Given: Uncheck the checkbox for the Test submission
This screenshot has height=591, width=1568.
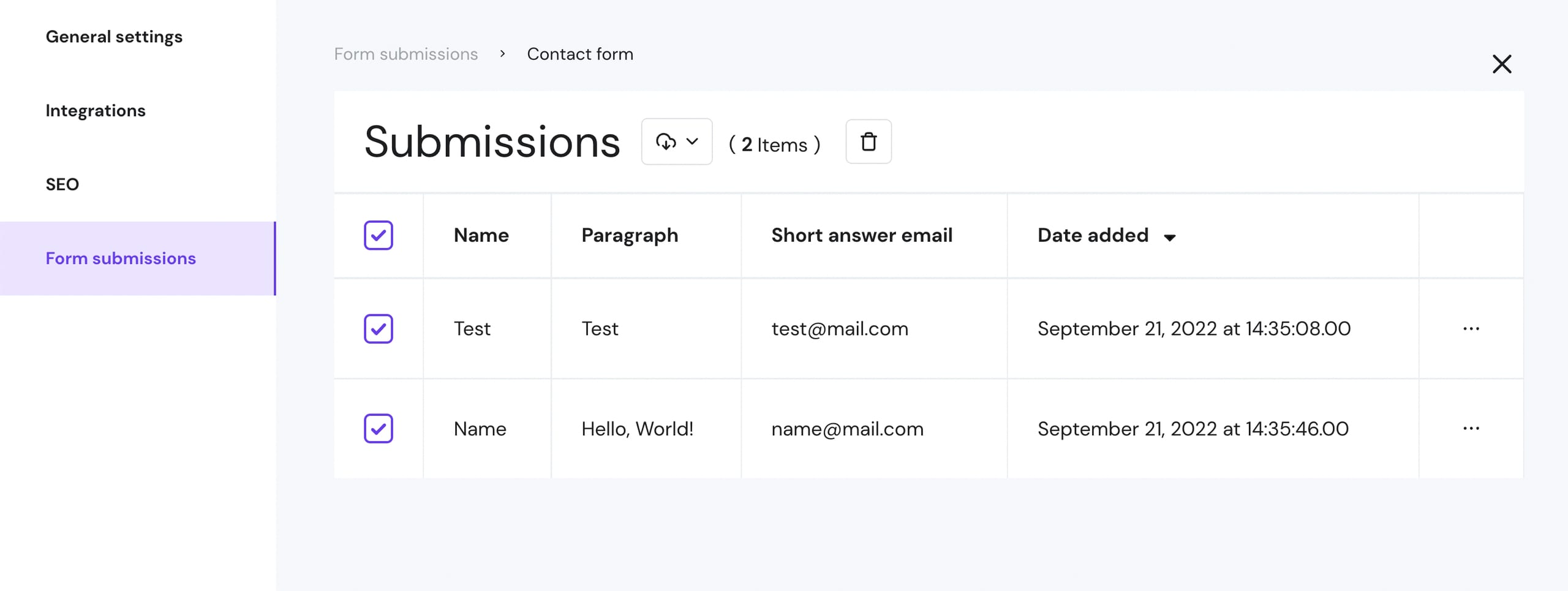Looking at the screenshot, I should pyautogui.click(x=378, y=329).
